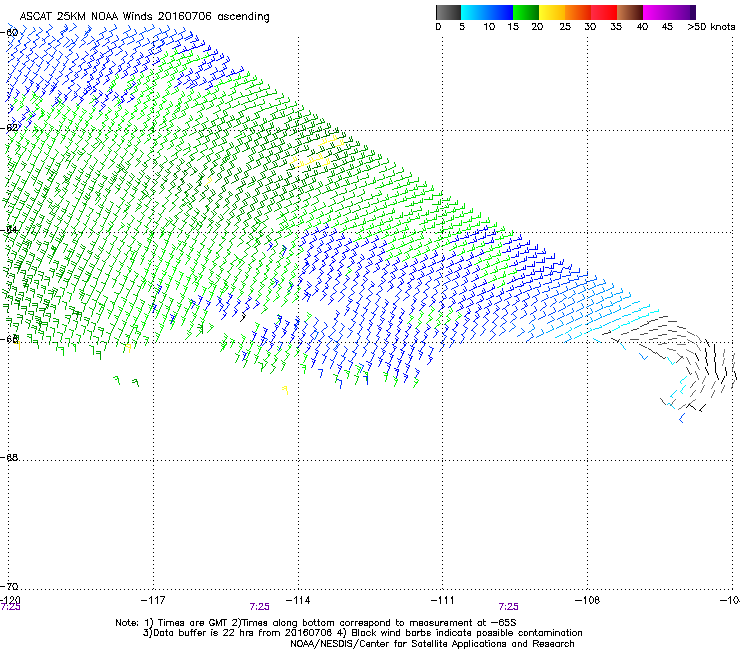740x650 pixels.
Task: Click the yellow wind barbs cluster near -62 latitude
Action: [317, 151]
